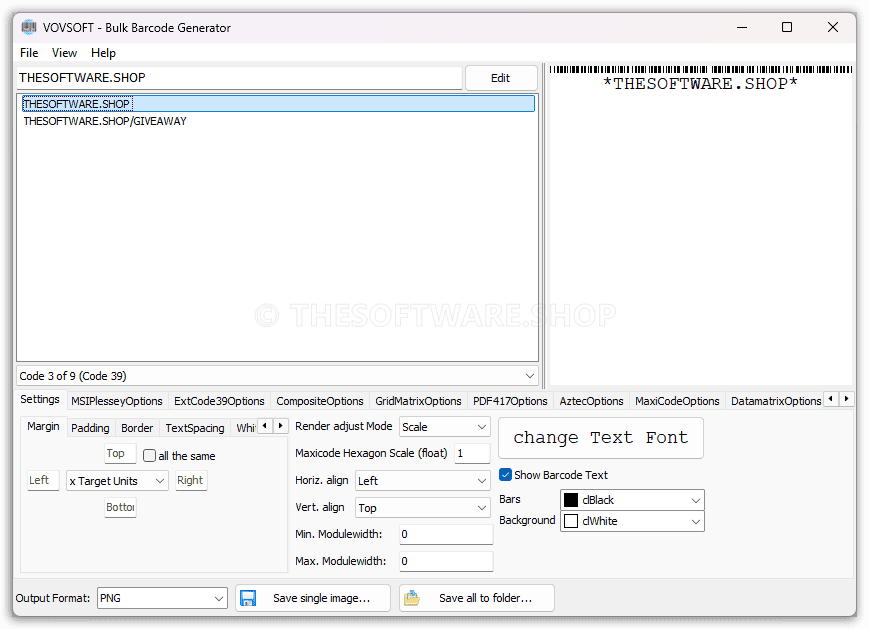Select the partially visible Whi sub-tab

245,428
